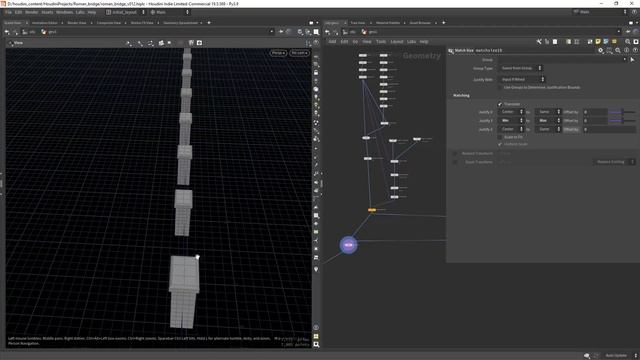Open Replace Existing dropdown
The image size is (640, 360).
614,162
